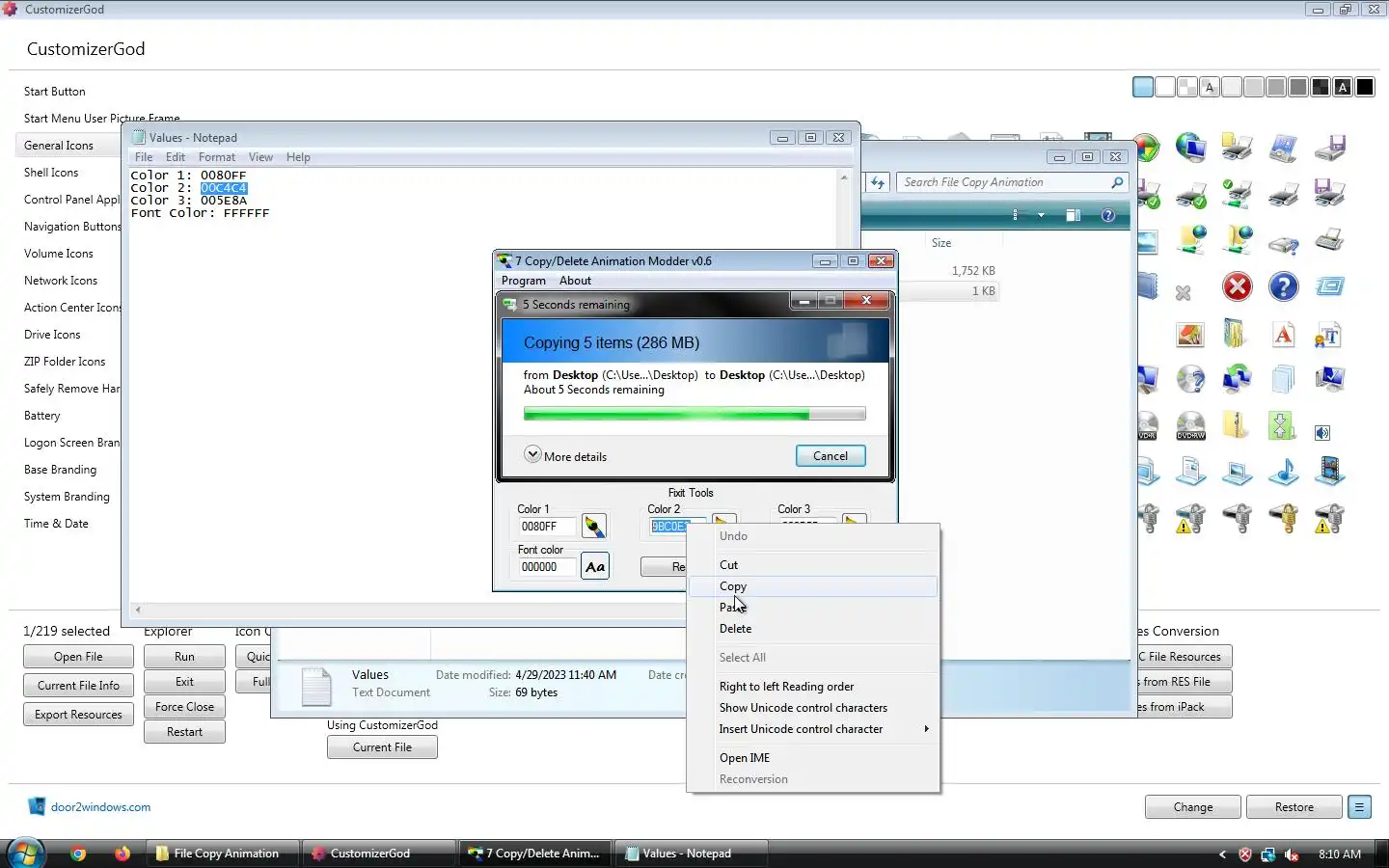Screen dimensions: 1389x868
Task: Click the Google Chrome taskbar icon
Action: point(78,854)
